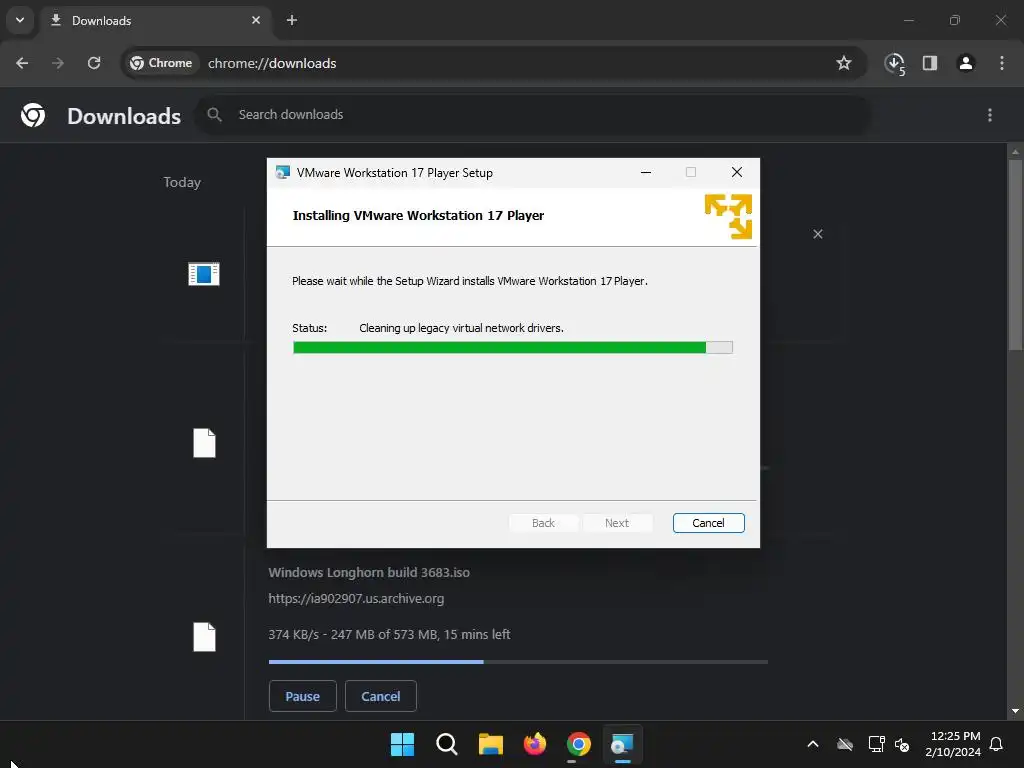The height and width of the screenshot is (768, 1024).
Task: Click the VMware yellow arrows logo
Action: 728,216
